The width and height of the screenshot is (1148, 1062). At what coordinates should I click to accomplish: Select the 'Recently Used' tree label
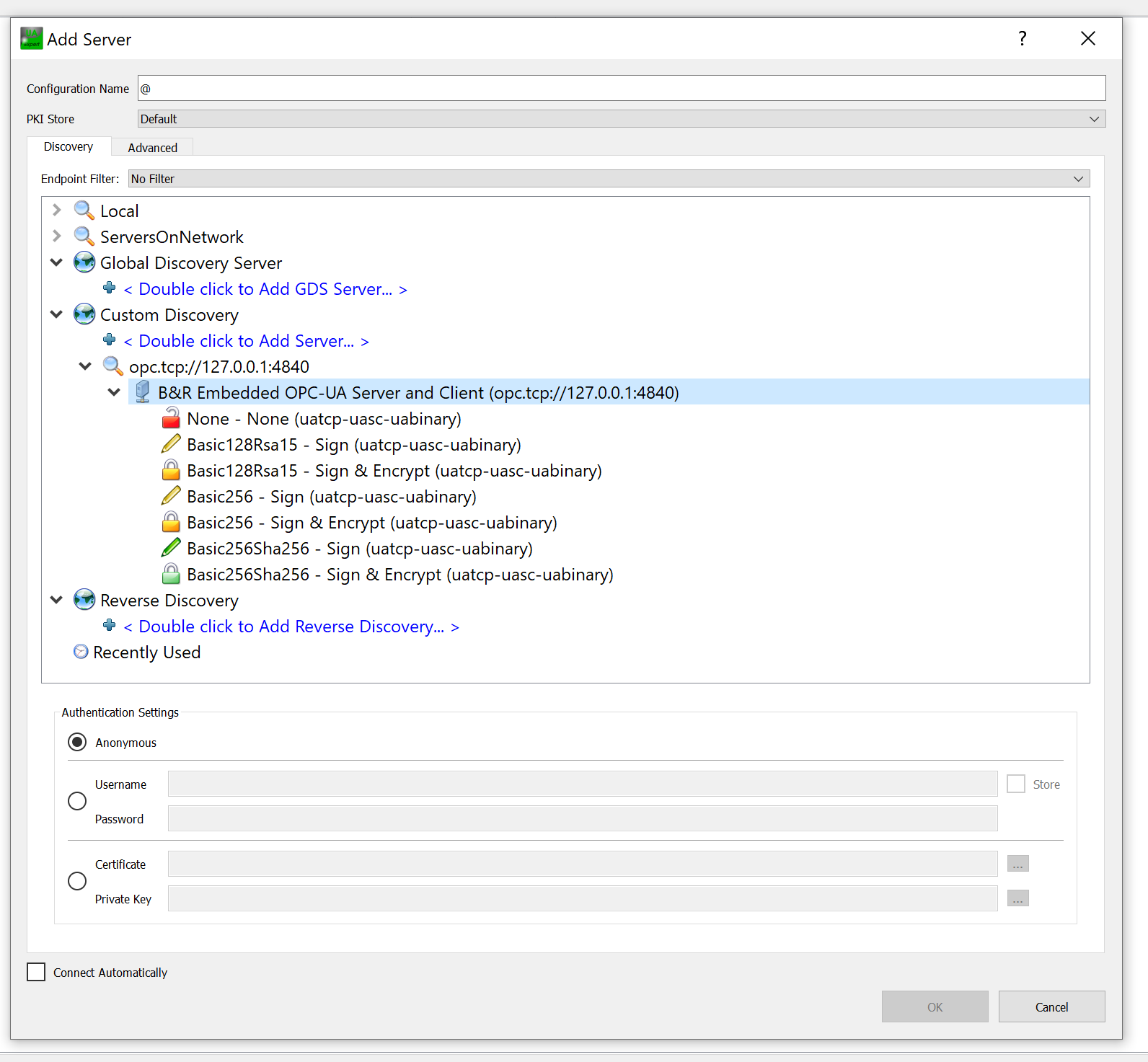(x=146, y=652)
